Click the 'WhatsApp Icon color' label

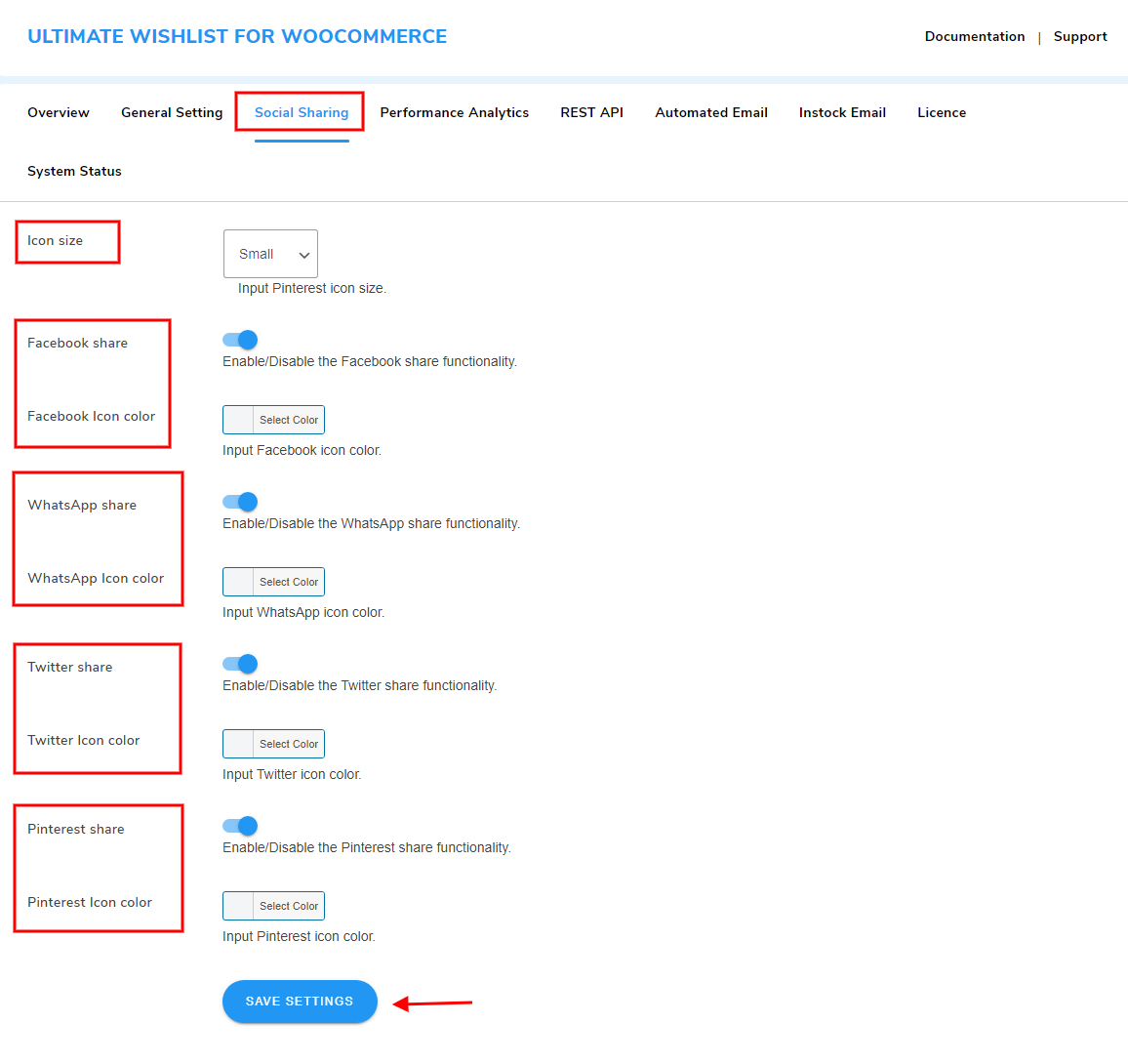95,578
